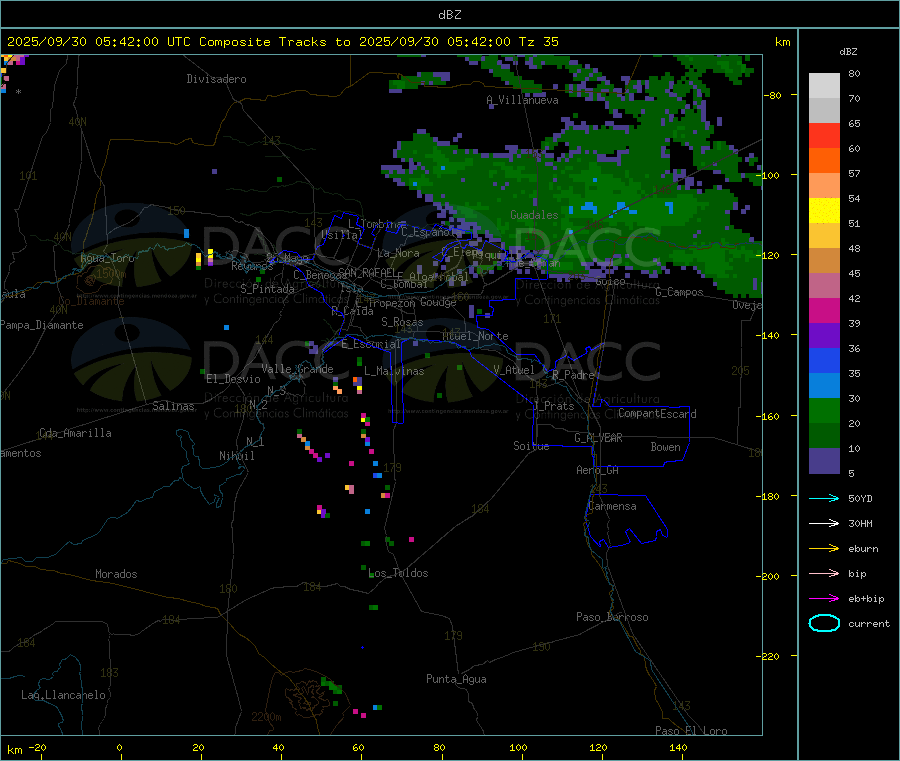Click the 'Morados' map label

(116, 574)
